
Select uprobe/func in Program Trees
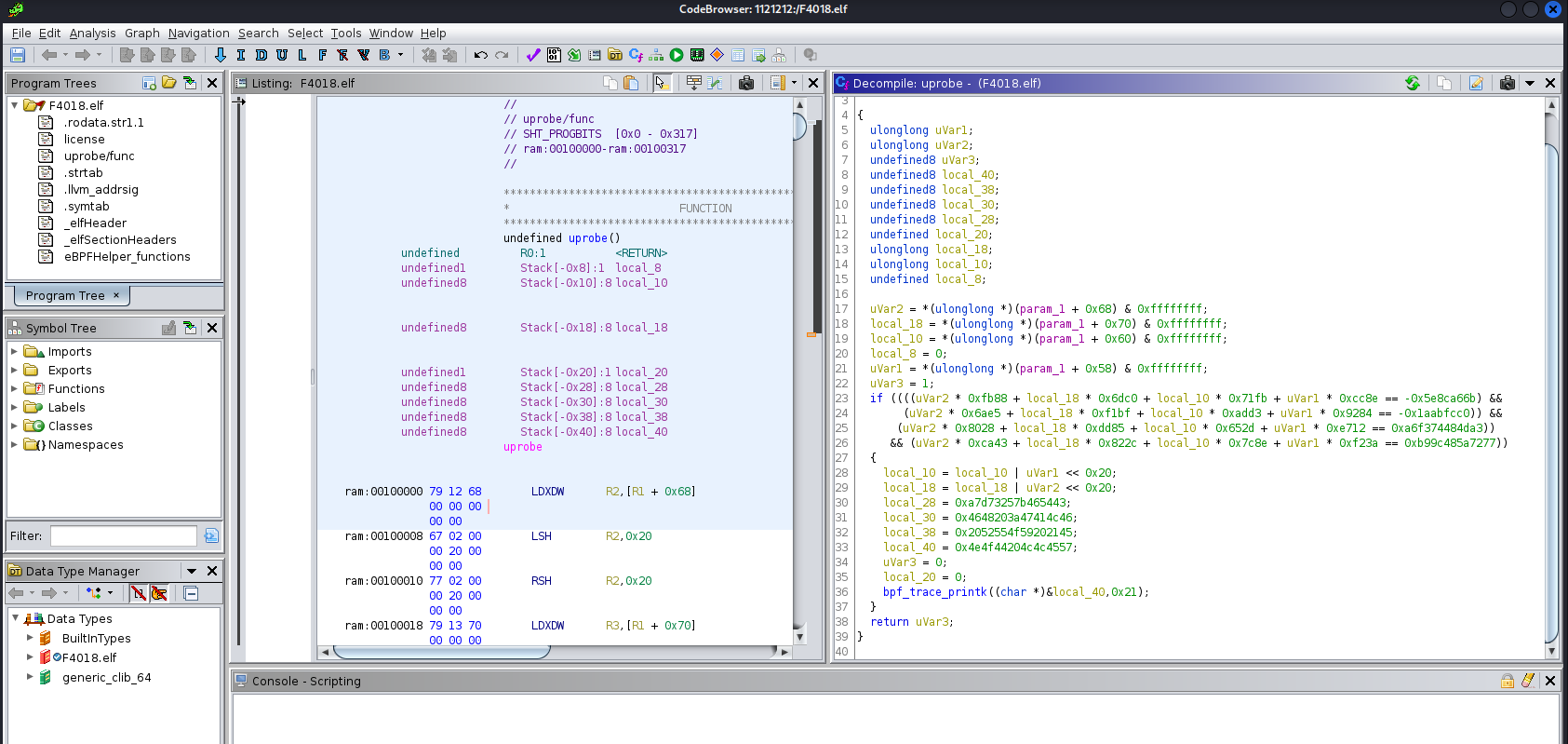coord(99,156)
